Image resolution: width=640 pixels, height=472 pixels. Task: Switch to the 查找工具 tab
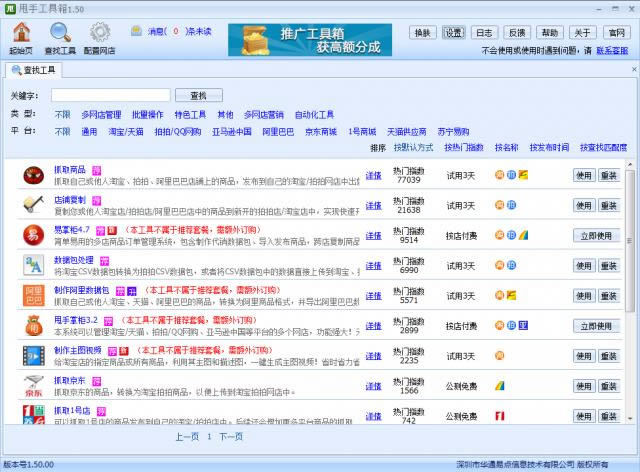point(34,69)
